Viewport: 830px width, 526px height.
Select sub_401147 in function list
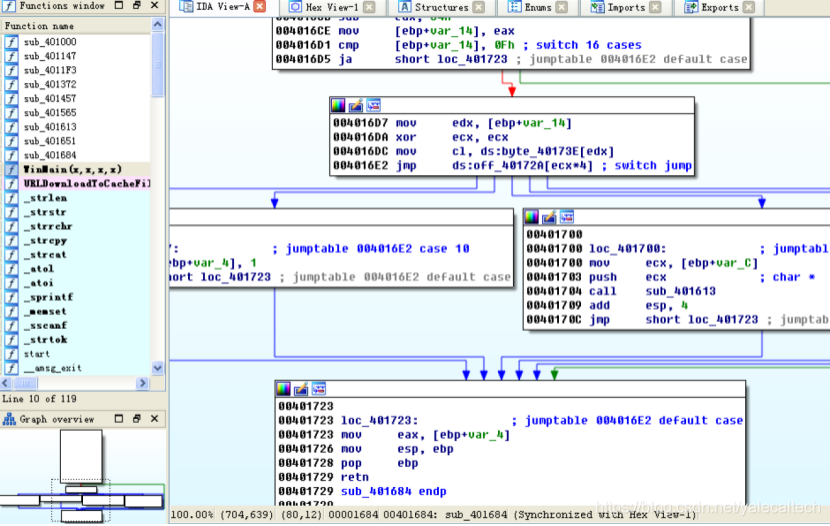tap(50, 56)
